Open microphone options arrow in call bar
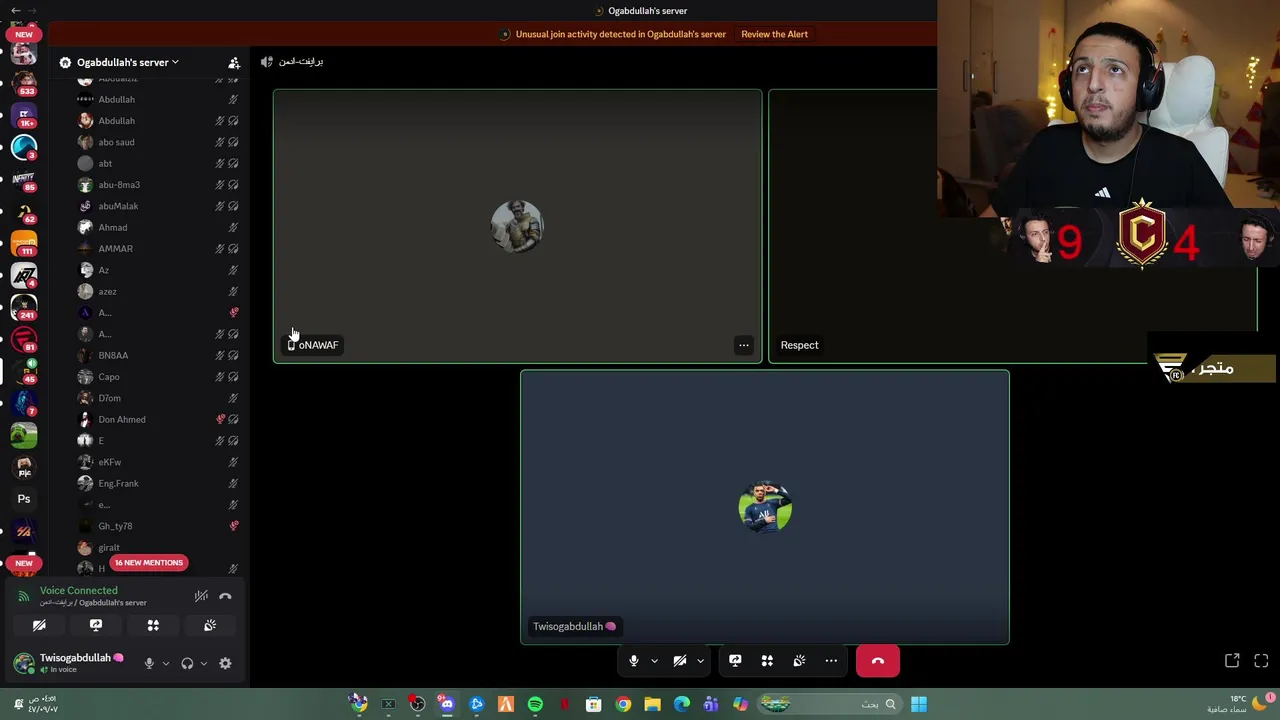 coord(654,661)
